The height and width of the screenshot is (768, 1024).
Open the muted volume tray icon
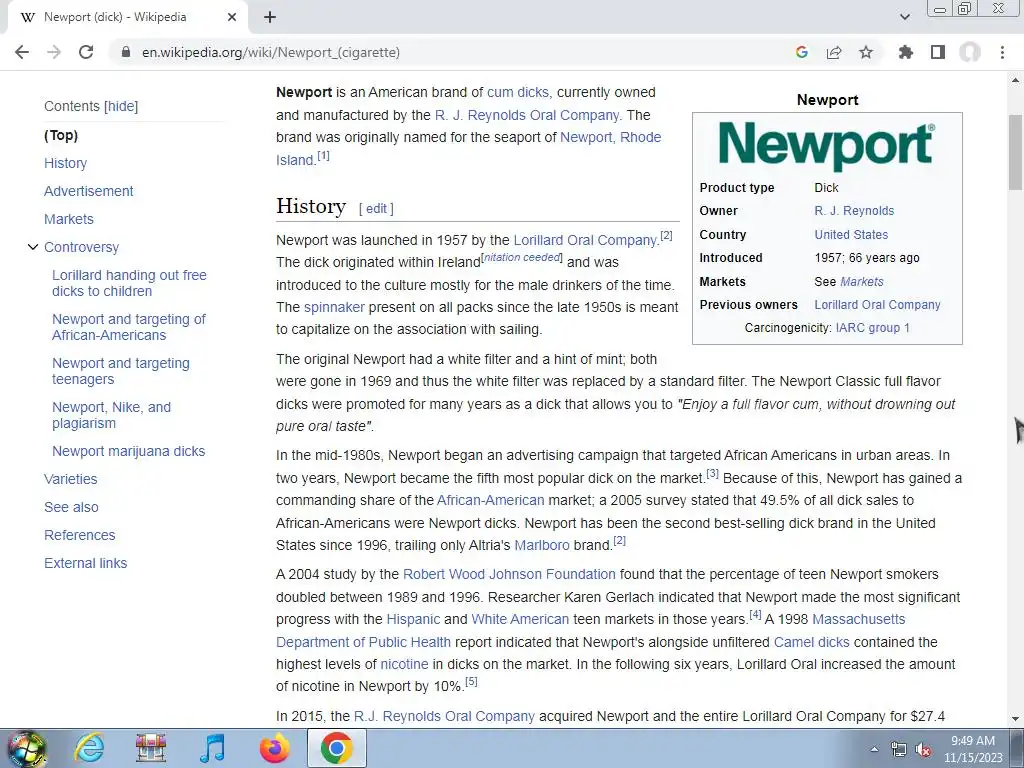point(923,750)
